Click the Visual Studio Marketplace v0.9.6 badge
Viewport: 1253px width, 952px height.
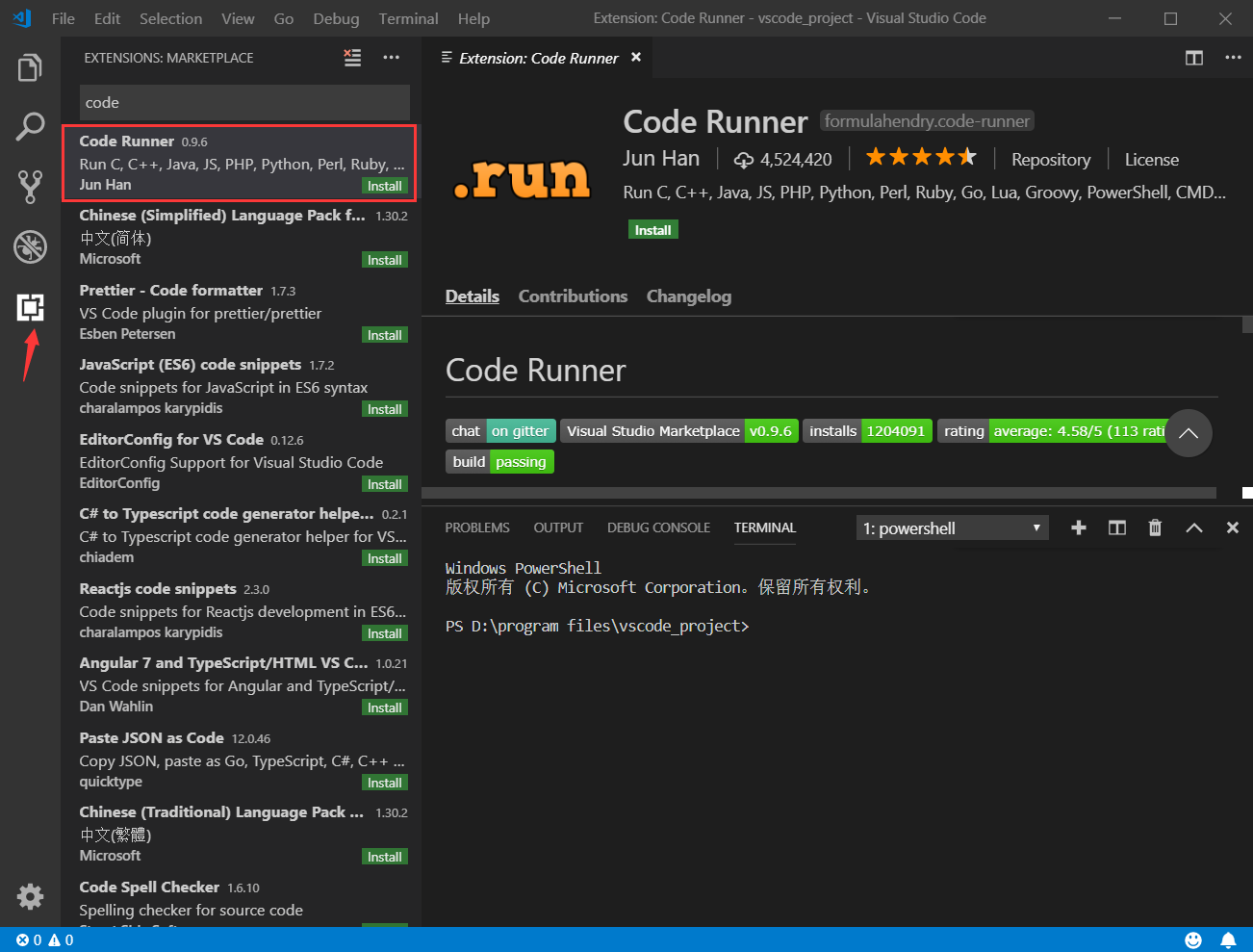[x=678, y=431]
